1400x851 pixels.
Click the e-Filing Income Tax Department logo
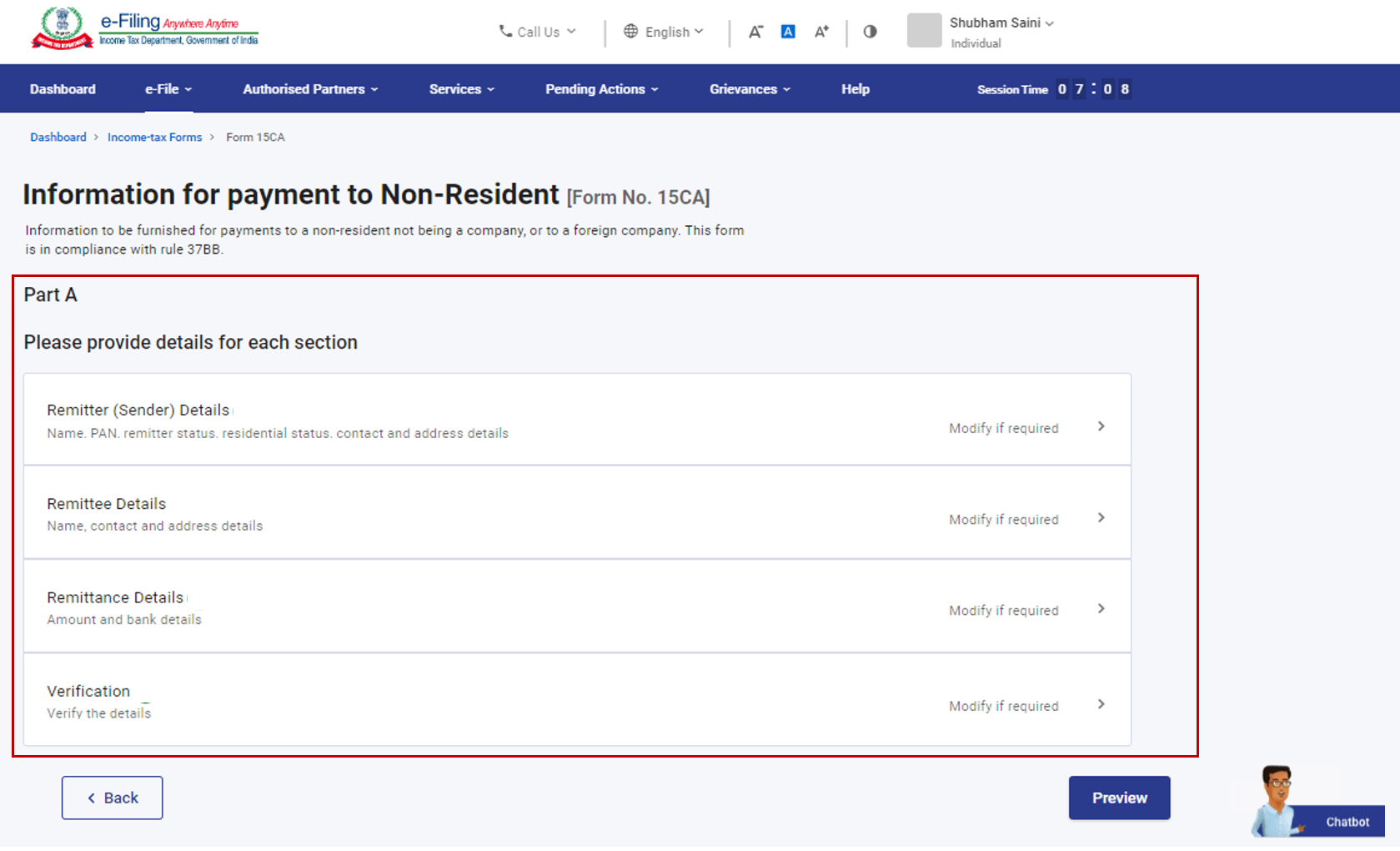144,29
